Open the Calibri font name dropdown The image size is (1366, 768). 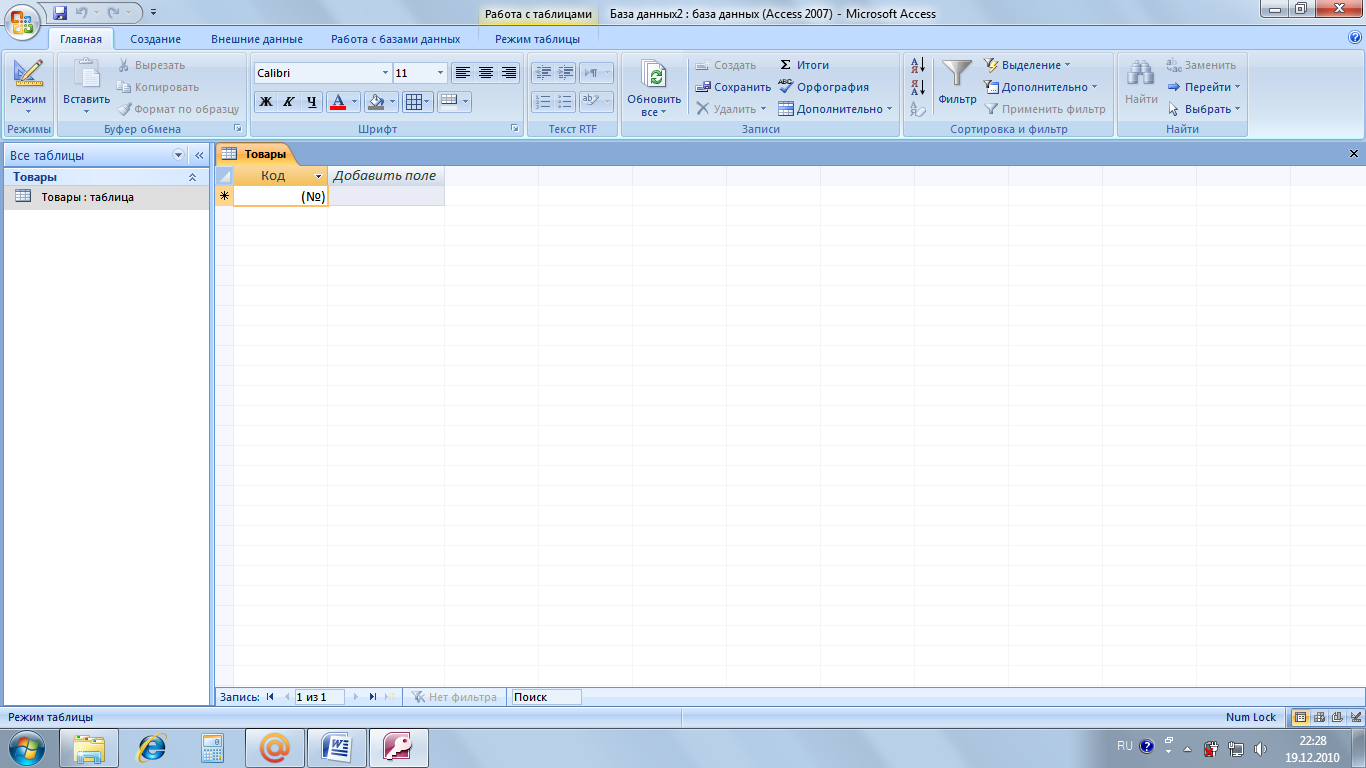(386, 73)
